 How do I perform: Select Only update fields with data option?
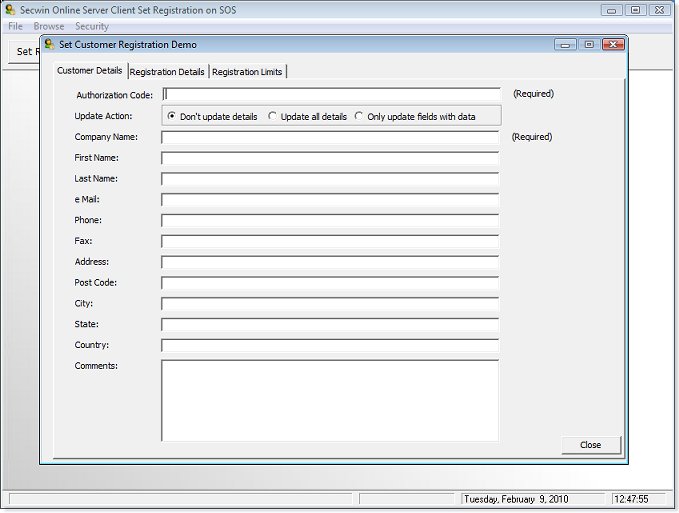coord(360,116)
